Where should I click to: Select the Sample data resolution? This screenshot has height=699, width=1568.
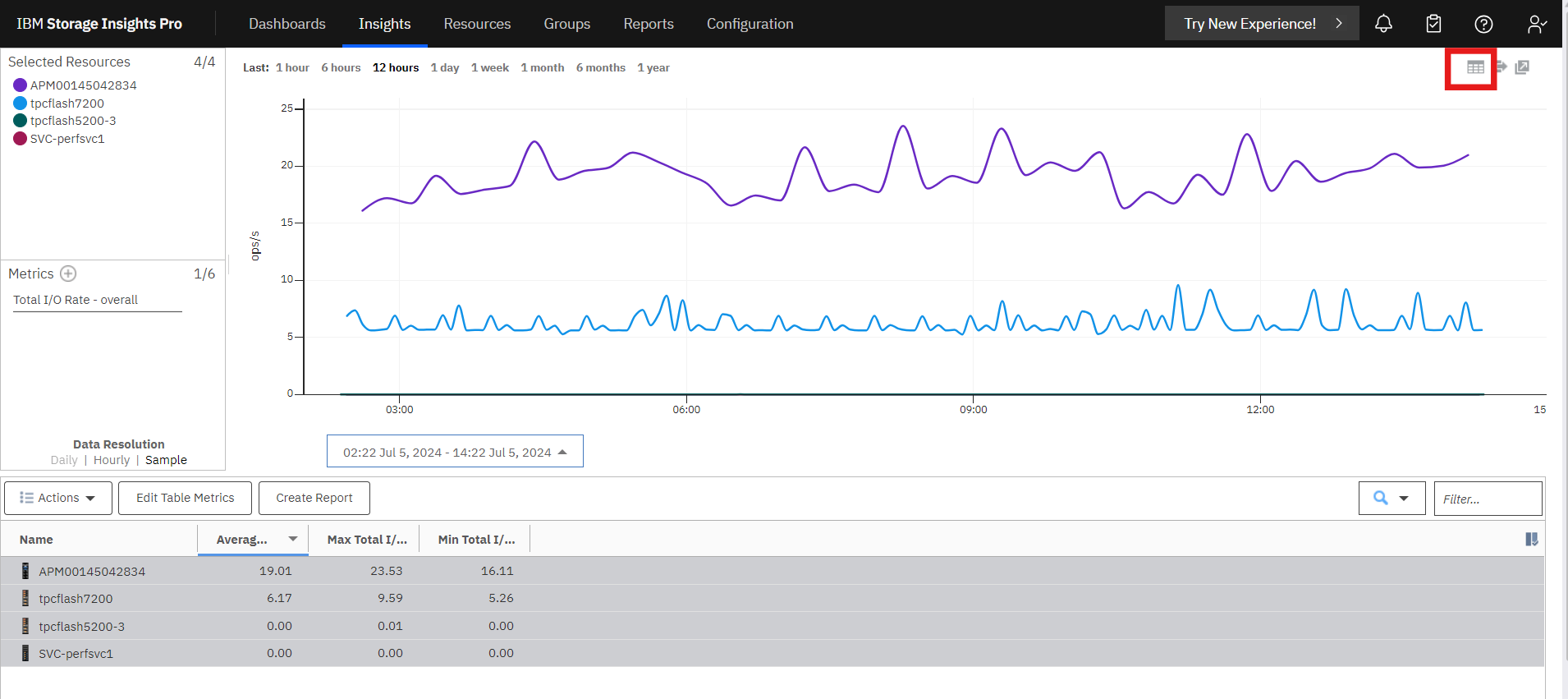tap(166, 460)
